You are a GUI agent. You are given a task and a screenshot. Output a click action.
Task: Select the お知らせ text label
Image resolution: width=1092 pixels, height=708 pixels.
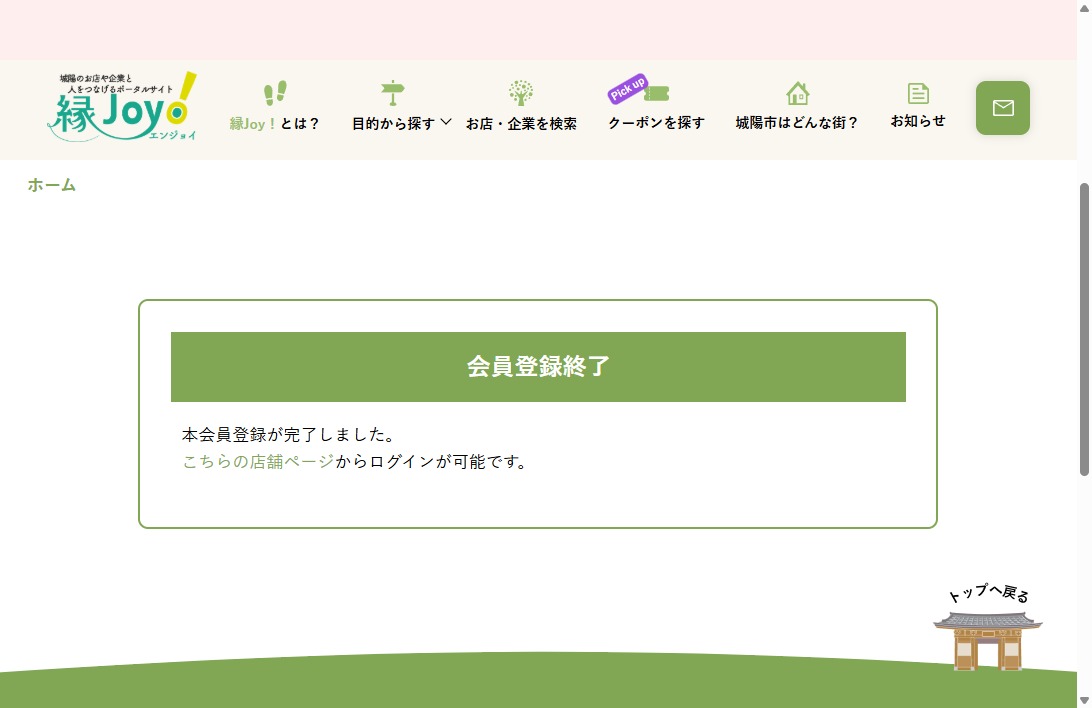(x=918, y=121)
